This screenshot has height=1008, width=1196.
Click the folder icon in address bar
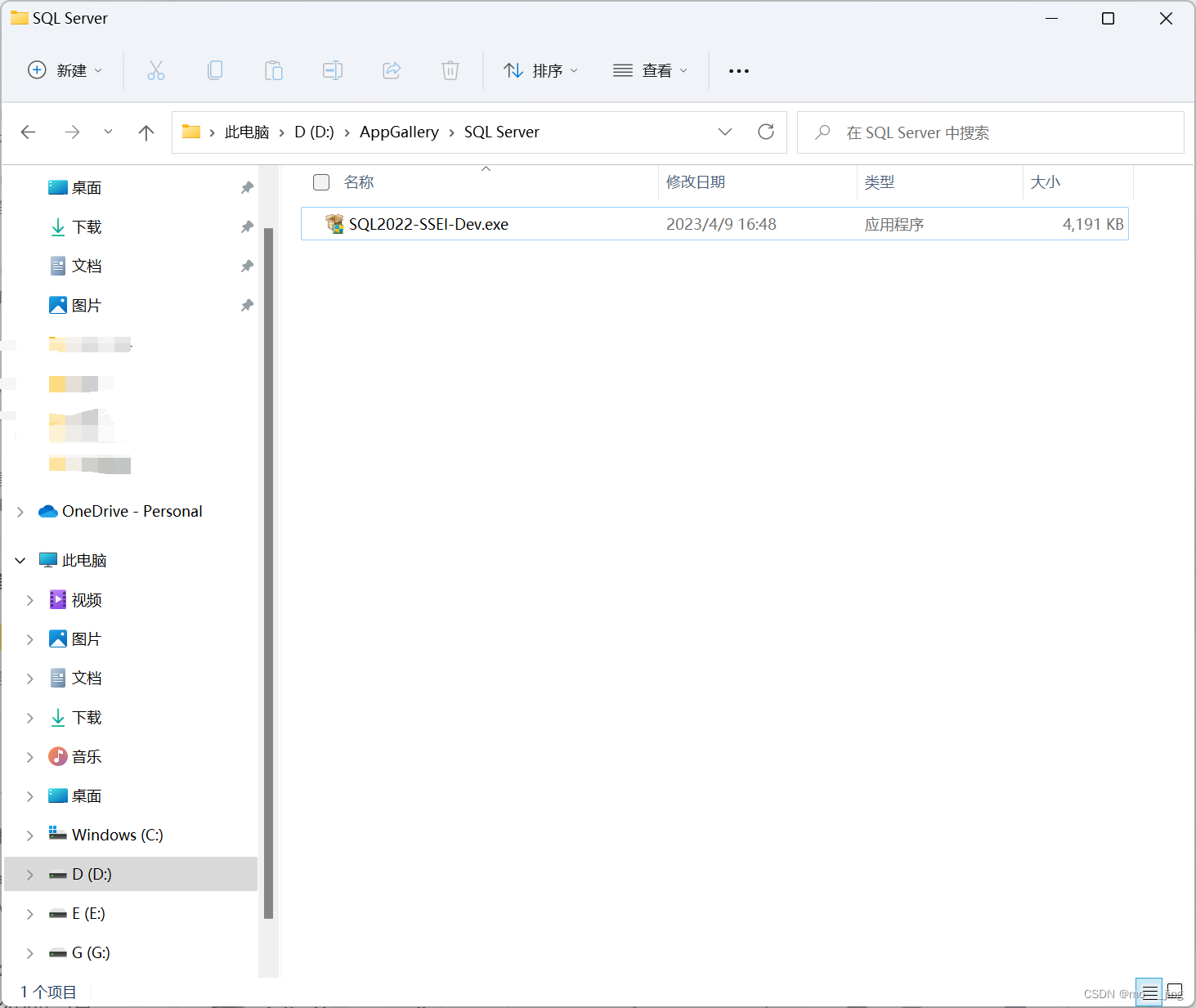point(191,132)
